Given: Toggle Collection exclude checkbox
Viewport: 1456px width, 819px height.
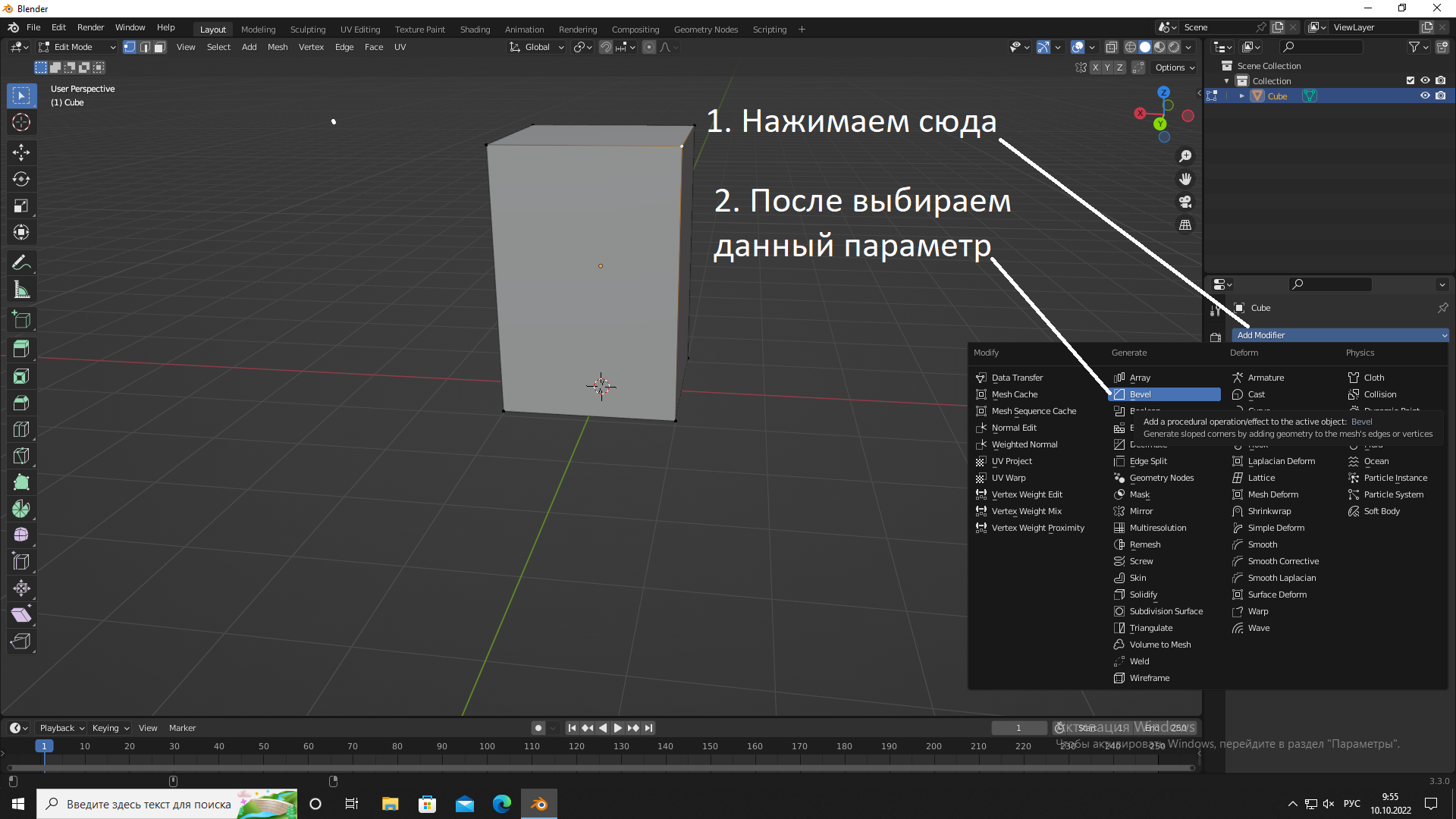Looking at the screenshot, I should tap(1410, 80).
